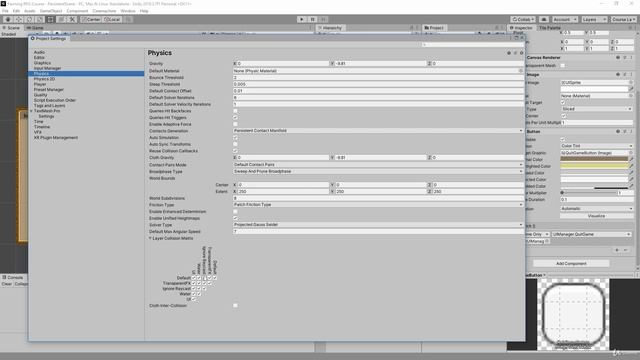Viewport: 640px width, 360px height.
Task: Open the Window menu
Action: [x=128, y=11]
